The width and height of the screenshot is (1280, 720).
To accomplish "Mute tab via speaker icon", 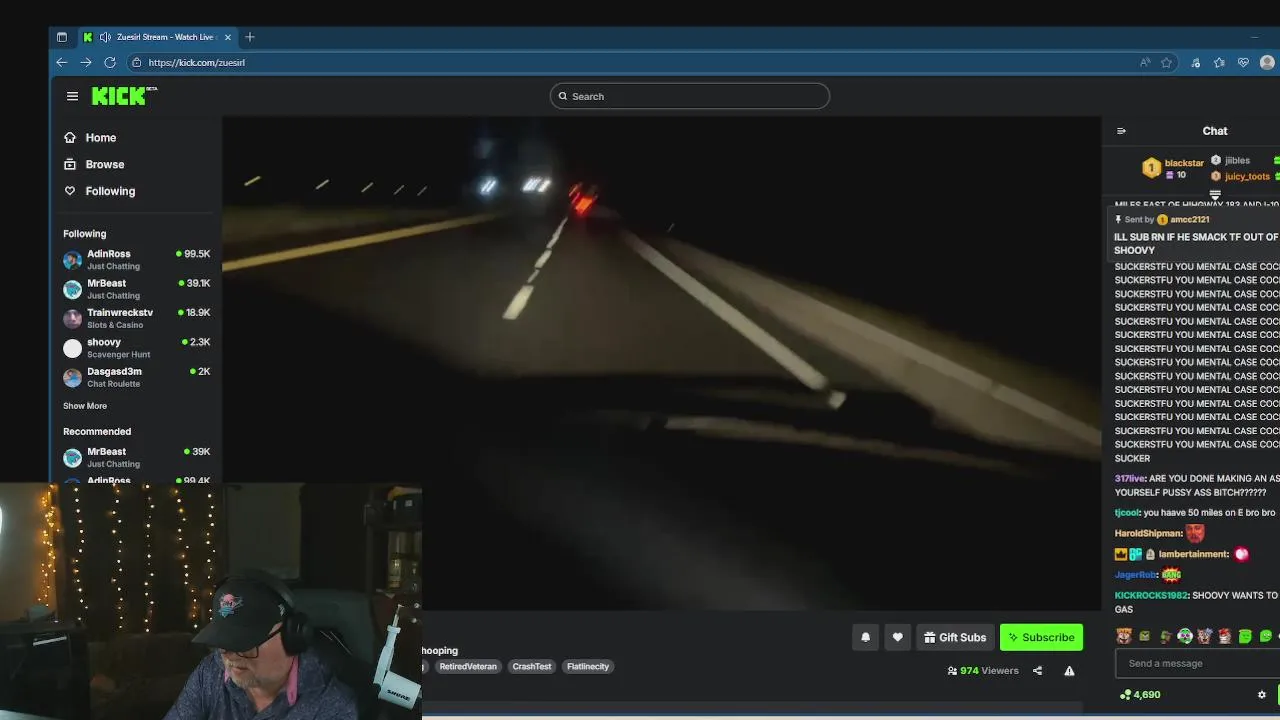I will [105, 37].
